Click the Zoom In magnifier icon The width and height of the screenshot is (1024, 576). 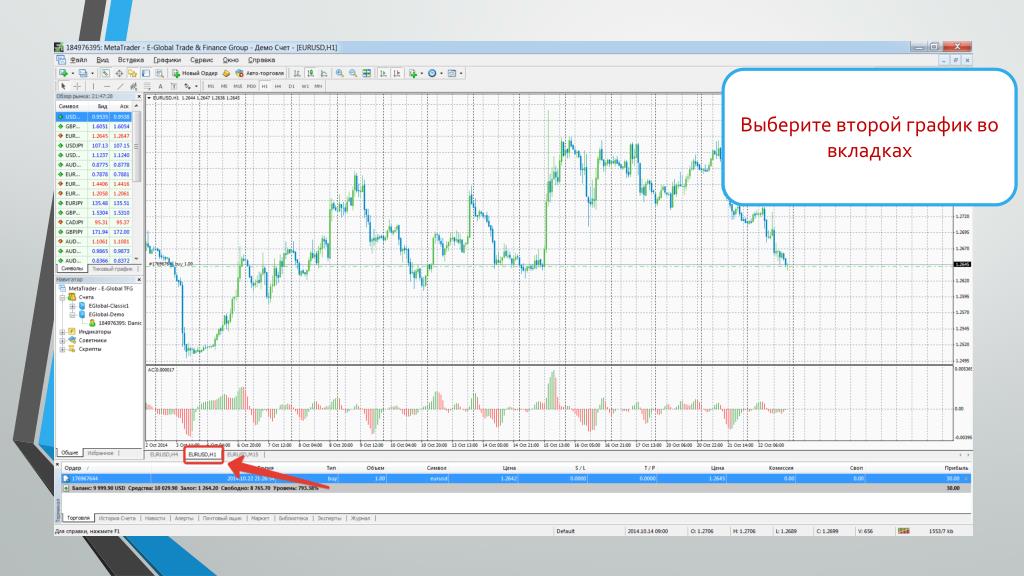[x=340, y=73]
